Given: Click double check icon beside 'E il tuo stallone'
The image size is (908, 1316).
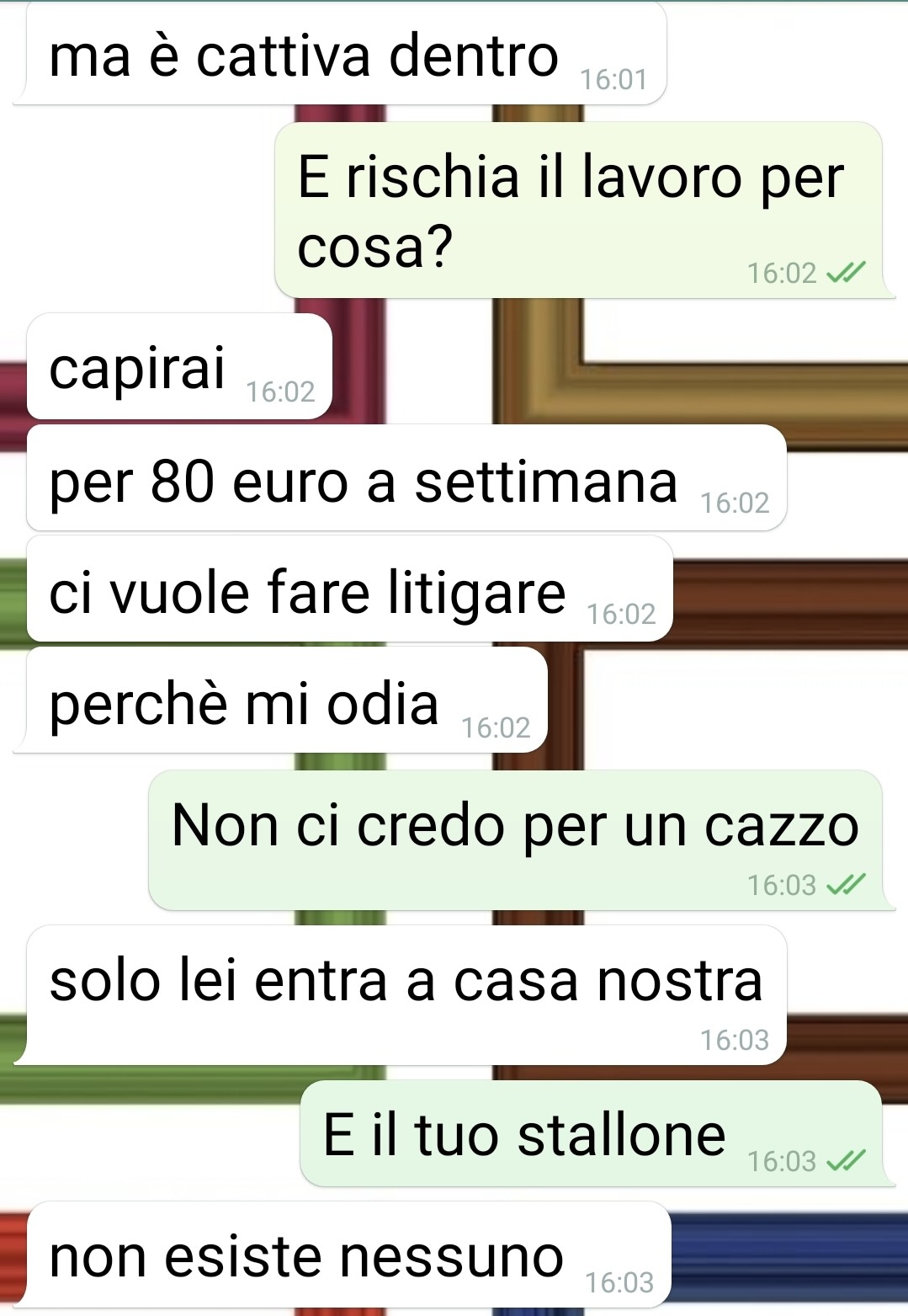Looking at the screenshot, I should 846,1160.
